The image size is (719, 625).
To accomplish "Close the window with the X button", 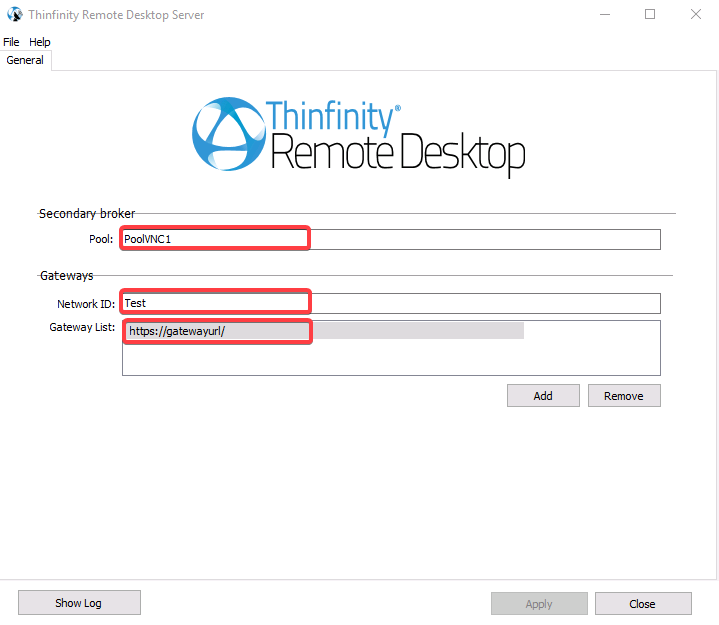I will 696,15.
